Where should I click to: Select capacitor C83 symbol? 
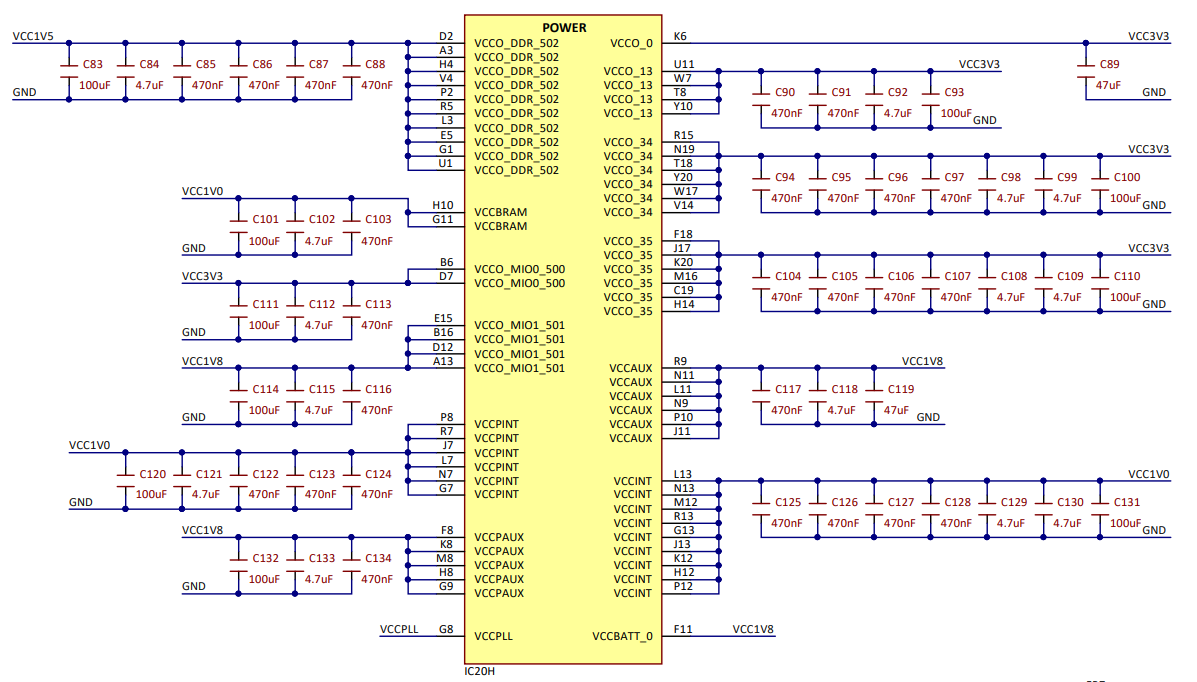pyautogui.click(x=68, y=75)
